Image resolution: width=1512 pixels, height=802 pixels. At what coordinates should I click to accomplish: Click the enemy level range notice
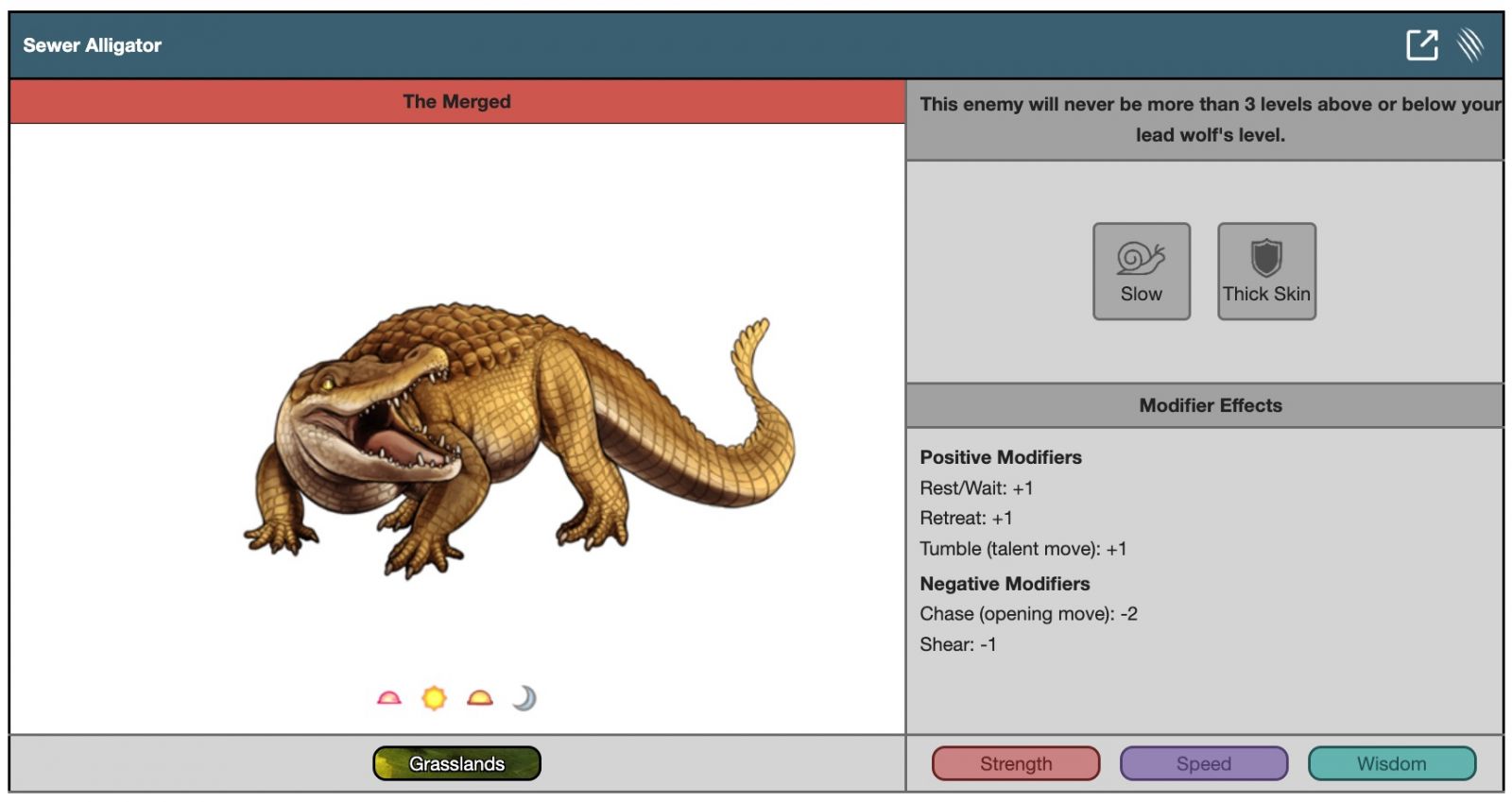1210,119
